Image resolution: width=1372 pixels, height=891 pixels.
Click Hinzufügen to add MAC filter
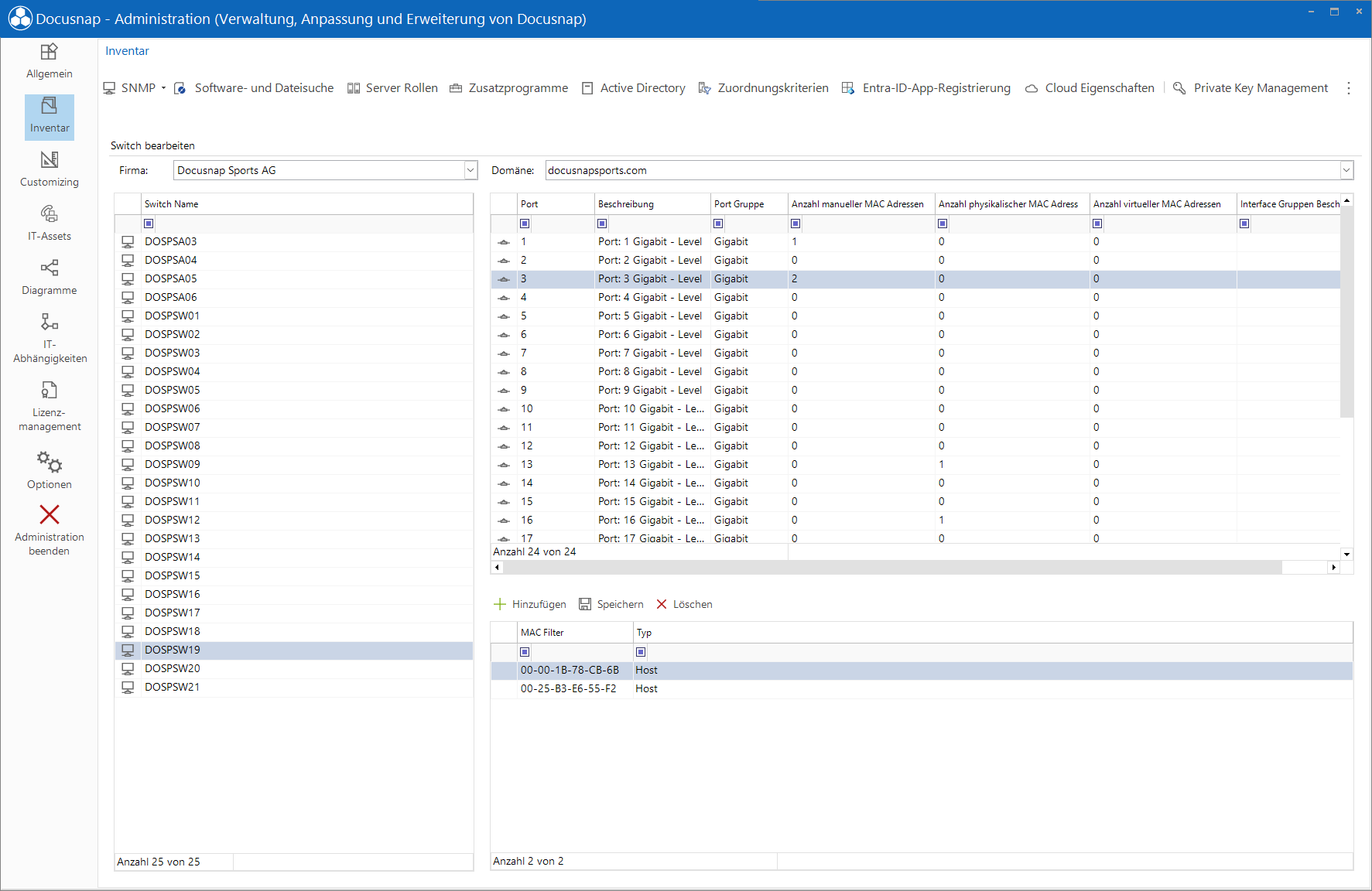pos(530,604)
